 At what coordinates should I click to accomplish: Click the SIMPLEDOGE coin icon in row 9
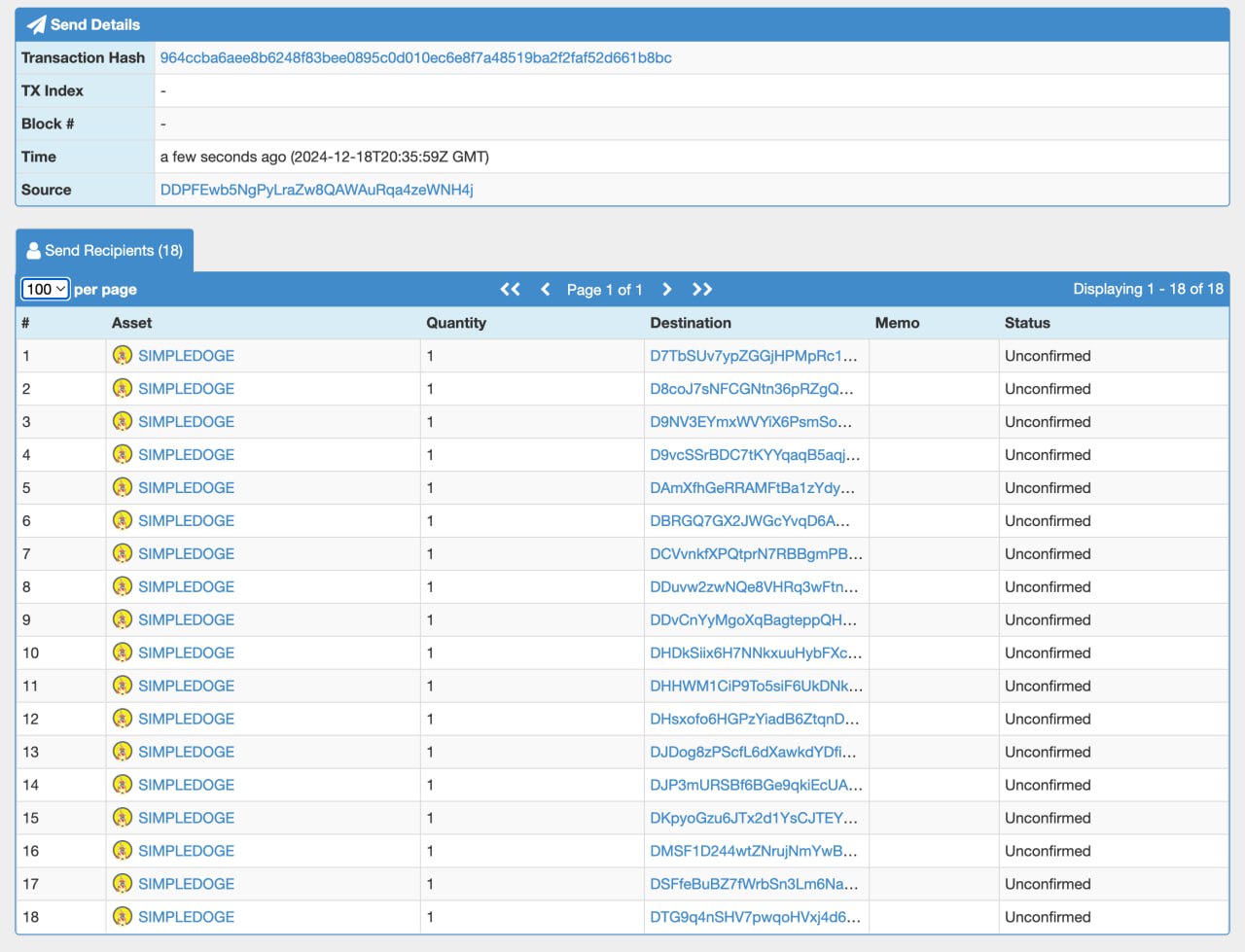point(123,620)
